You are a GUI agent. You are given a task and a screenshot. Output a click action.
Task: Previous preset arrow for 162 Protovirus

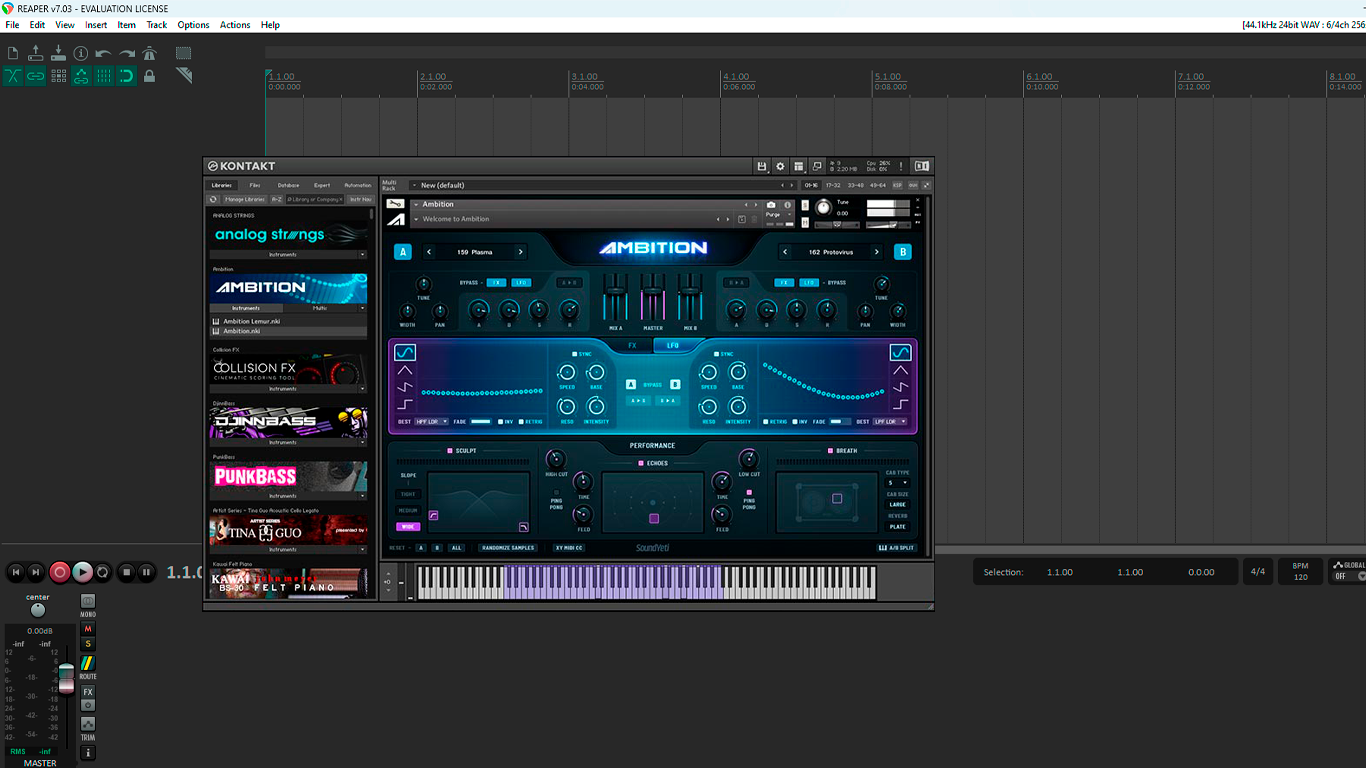[x=785, y=252]
